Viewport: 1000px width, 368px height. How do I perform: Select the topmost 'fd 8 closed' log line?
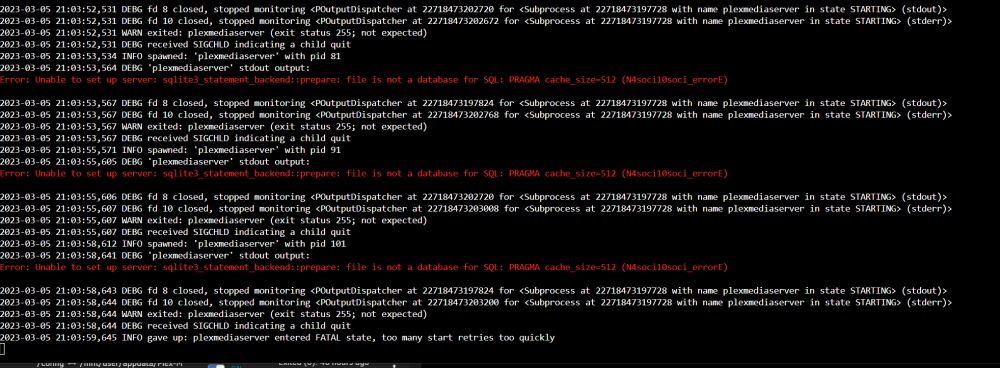[473, 10]
